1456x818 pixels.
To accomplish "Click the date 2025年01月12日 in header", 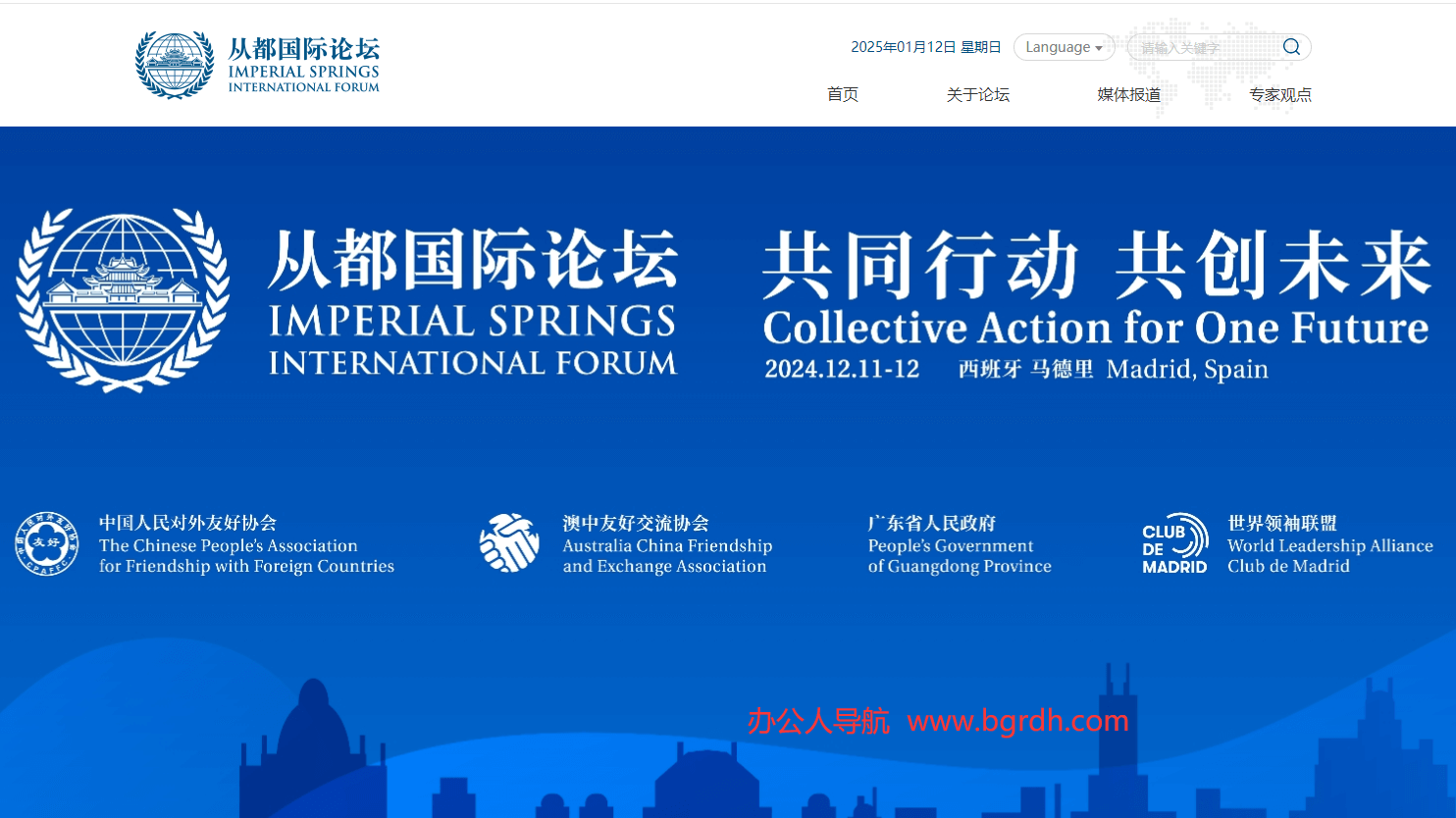I will [x=903, y=47].
